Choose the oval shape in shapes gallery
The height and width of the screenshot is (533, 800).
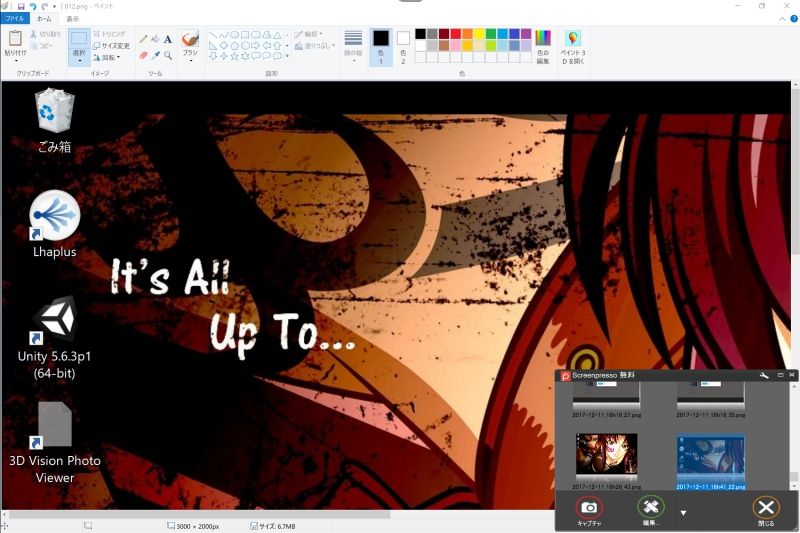(x=234, y=35)
